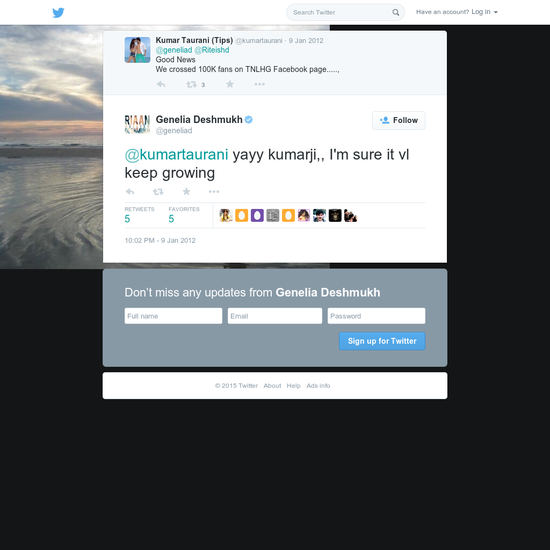The image size is (550, 550).
Task: Open the @geneliad mention in Kumar's tweet
Action: coord(174,50)
